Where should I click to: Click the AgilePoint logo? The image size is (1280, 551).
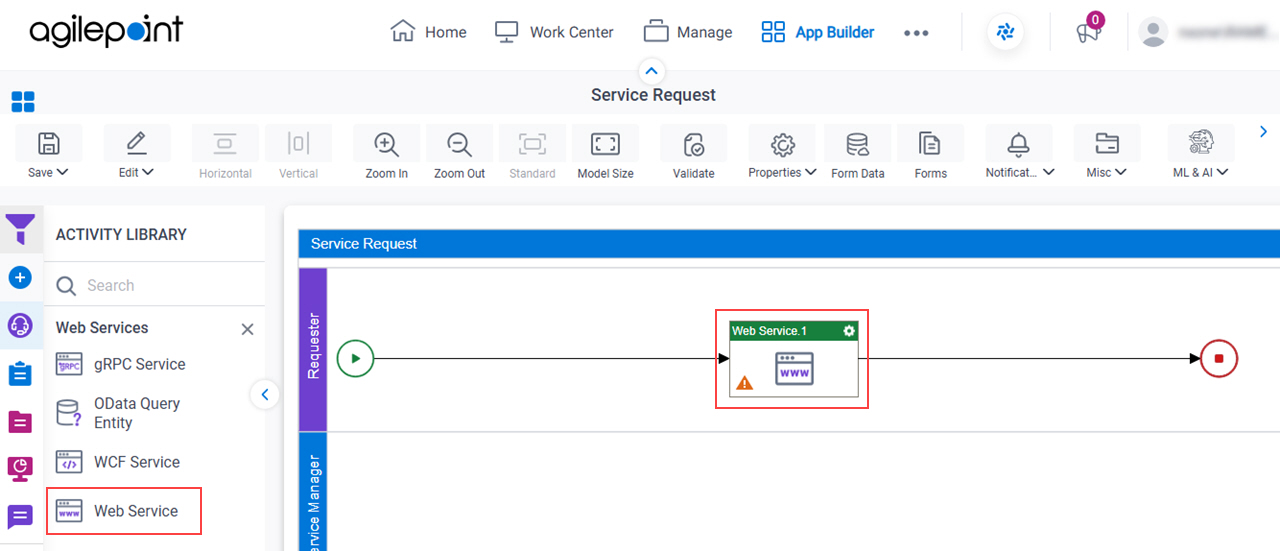coord(106,31)
